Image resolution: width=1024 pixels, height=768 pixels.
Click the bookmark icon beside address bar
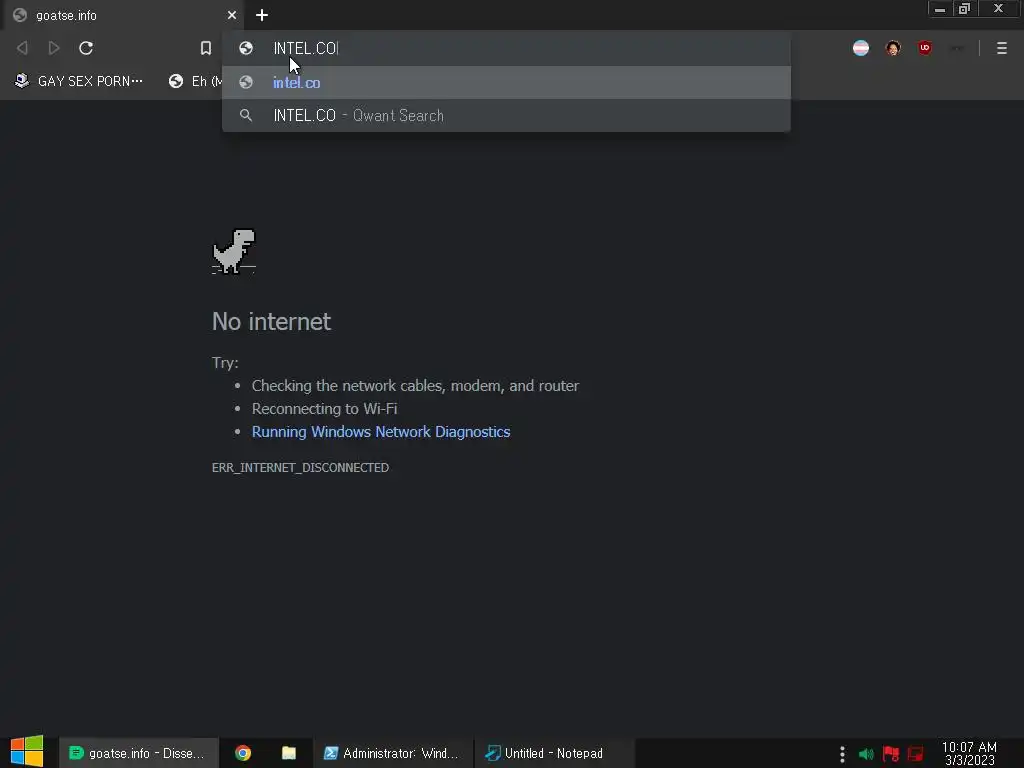tap(206, 48)
